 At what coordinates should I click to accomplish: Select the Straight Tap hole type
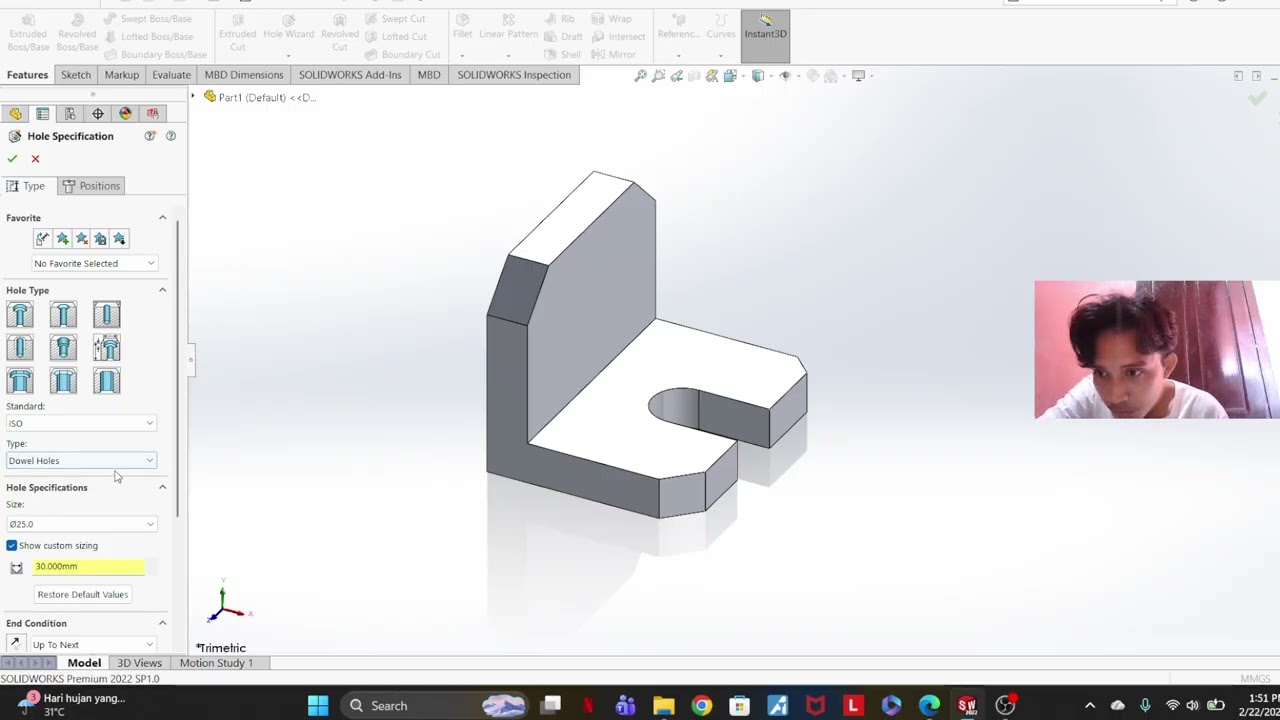point(20,348)
